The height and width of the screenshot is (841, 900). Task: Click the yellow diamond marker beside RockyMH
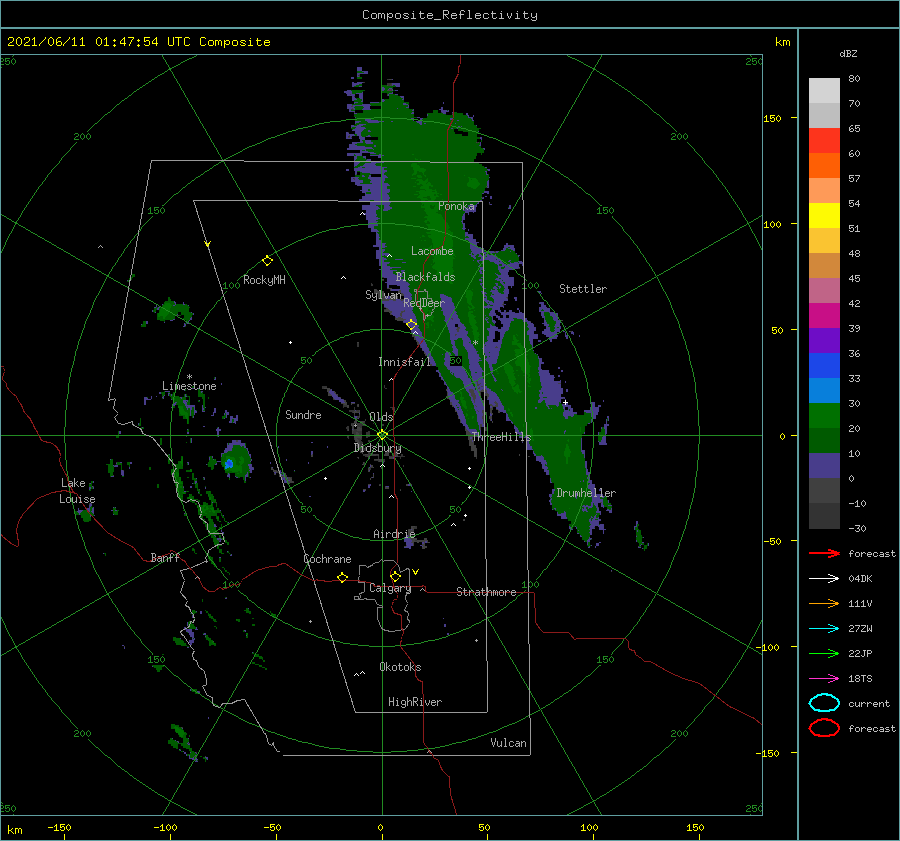click(x=267, y=261)
